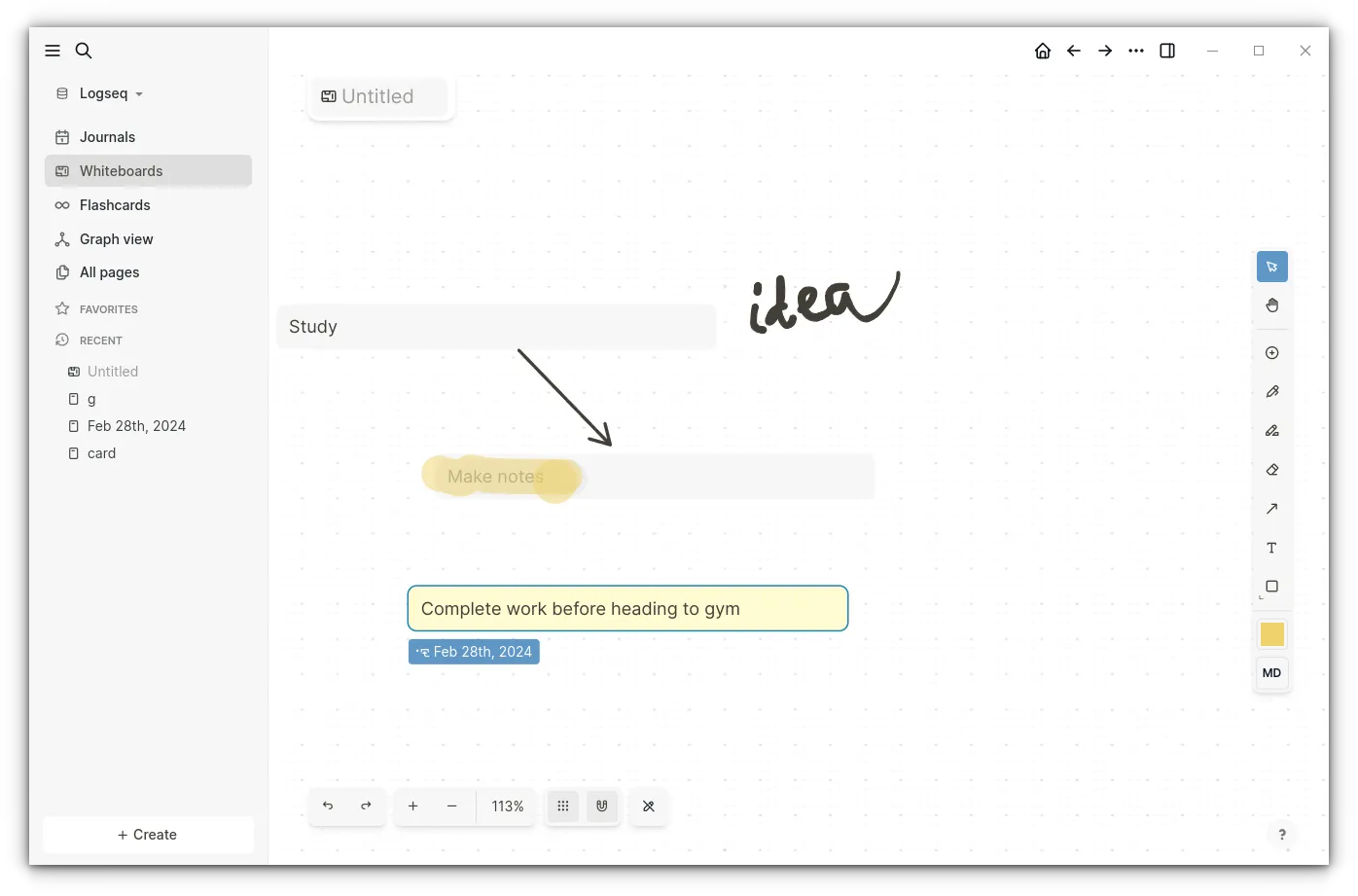Collapse the RECENT section
The image size is (1358, 896).
click(89, 340)
